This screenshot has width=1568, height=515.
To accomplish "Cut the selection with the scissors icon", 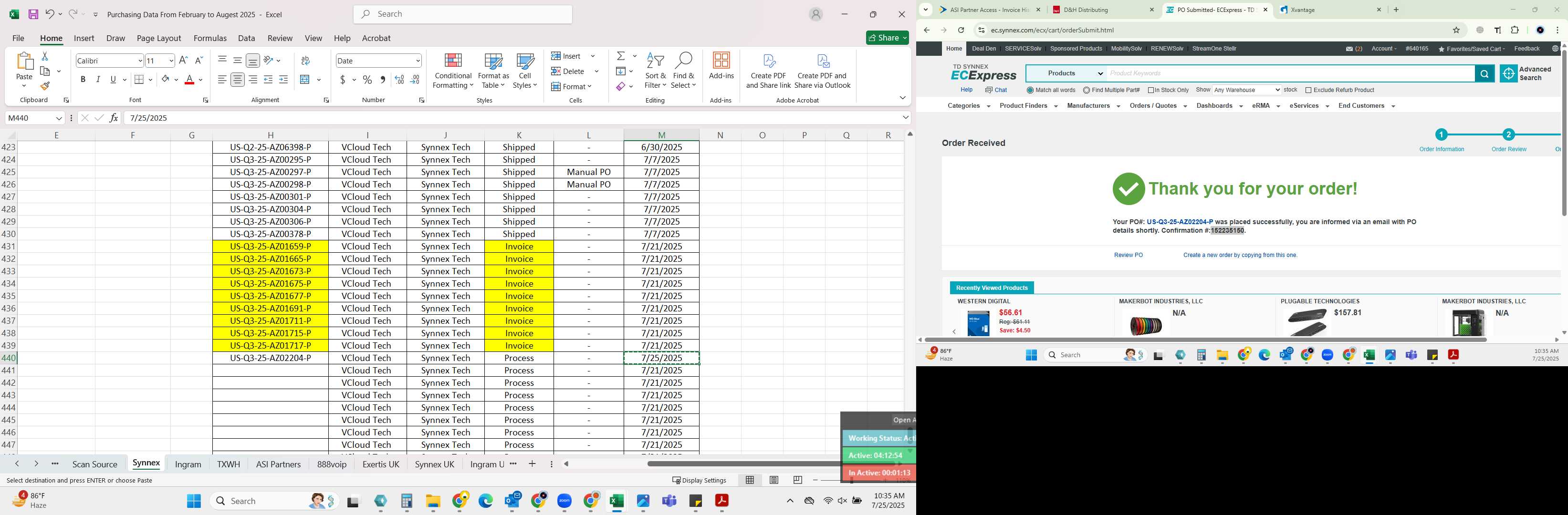I will (x=44, y=56).
